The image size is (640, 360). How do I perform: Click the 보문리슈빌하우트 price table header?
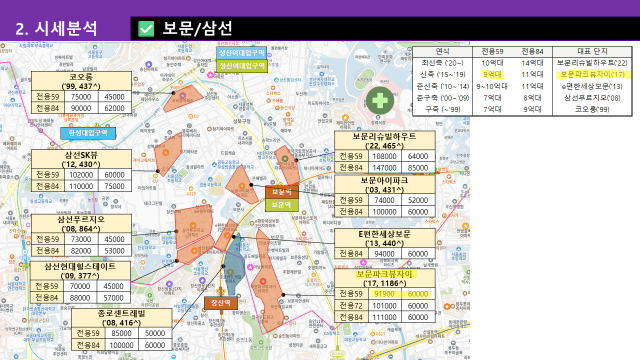pos(384,140)
